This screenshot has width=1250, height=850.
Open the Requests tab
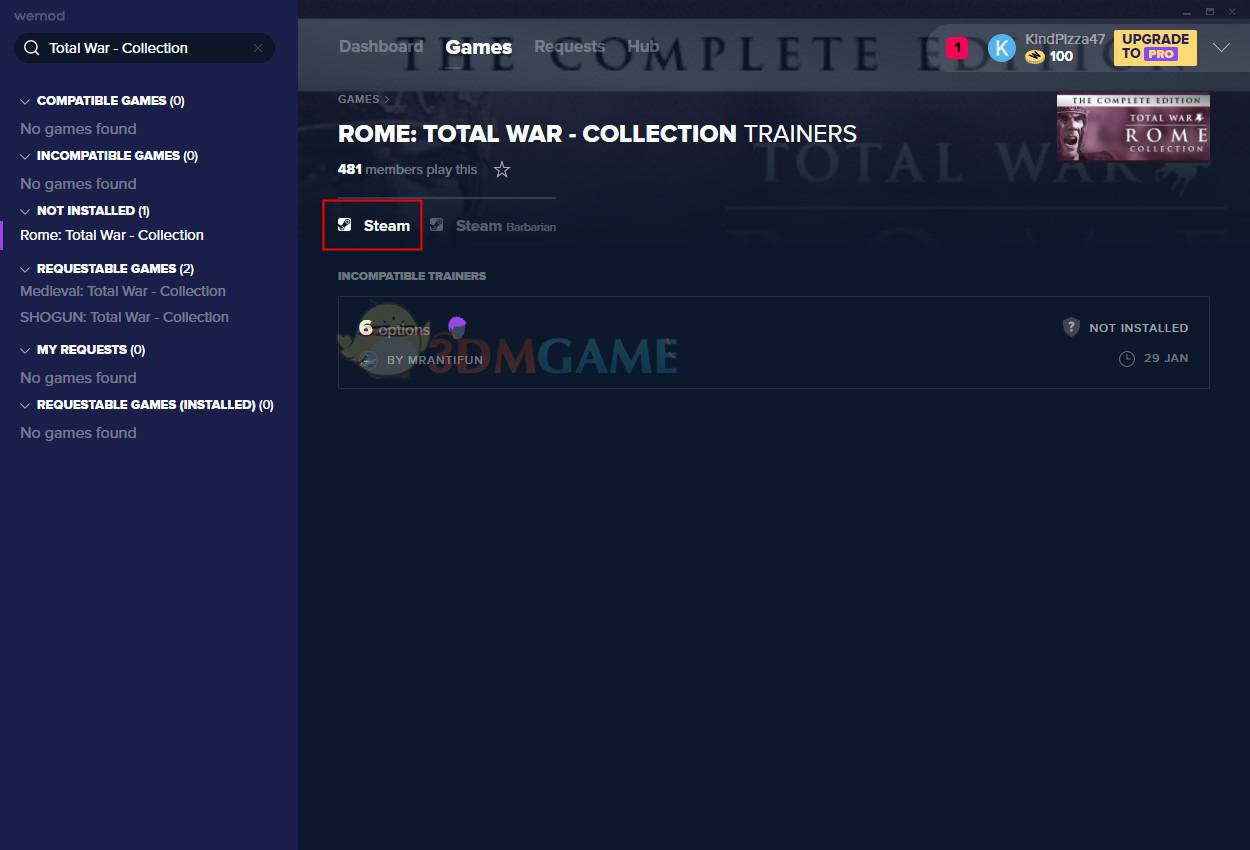[x=569, y=47]
